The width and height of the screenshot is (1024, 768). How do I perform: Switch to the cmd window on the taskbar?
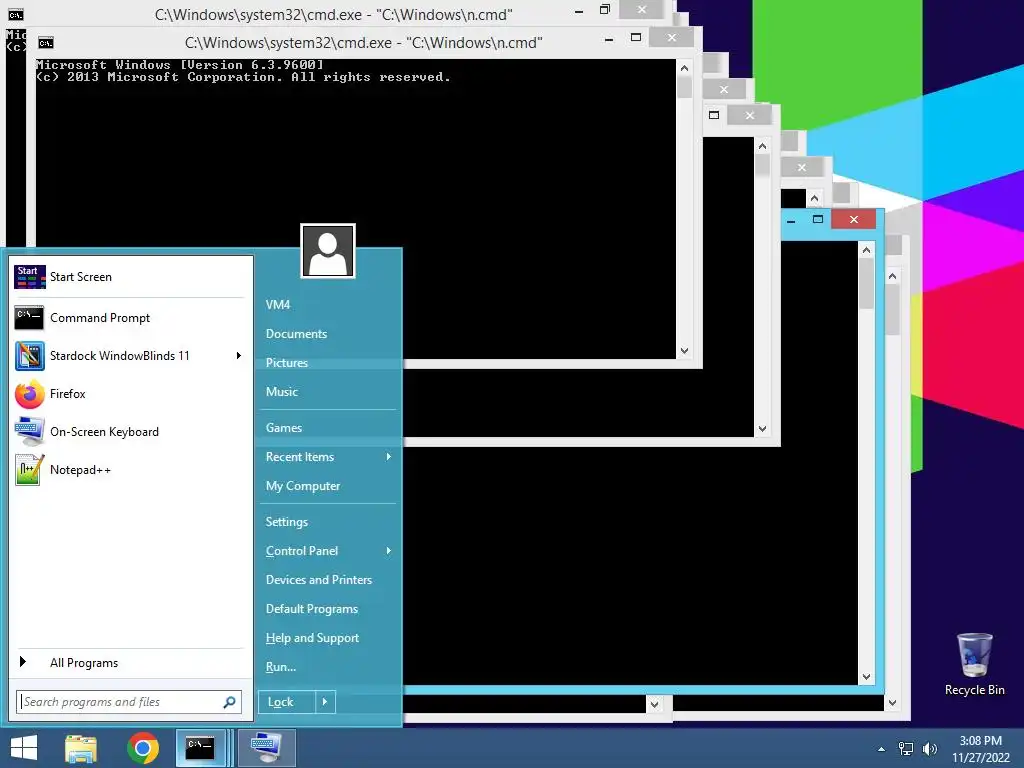(201, 748)
